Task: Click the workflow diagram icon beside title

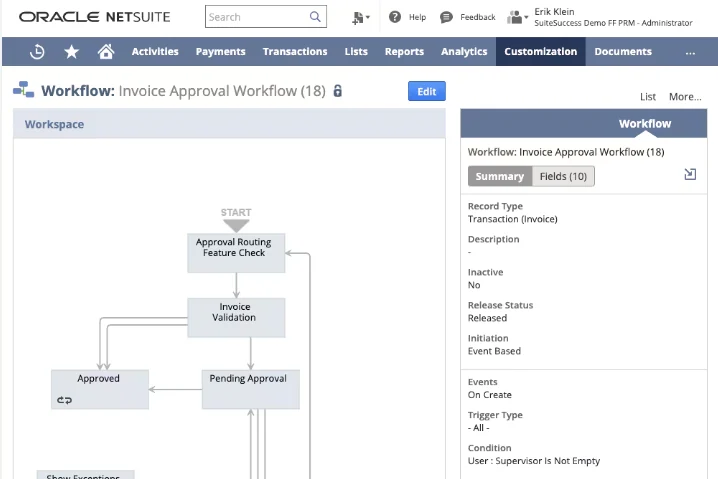Action: (x=23, y=90)
